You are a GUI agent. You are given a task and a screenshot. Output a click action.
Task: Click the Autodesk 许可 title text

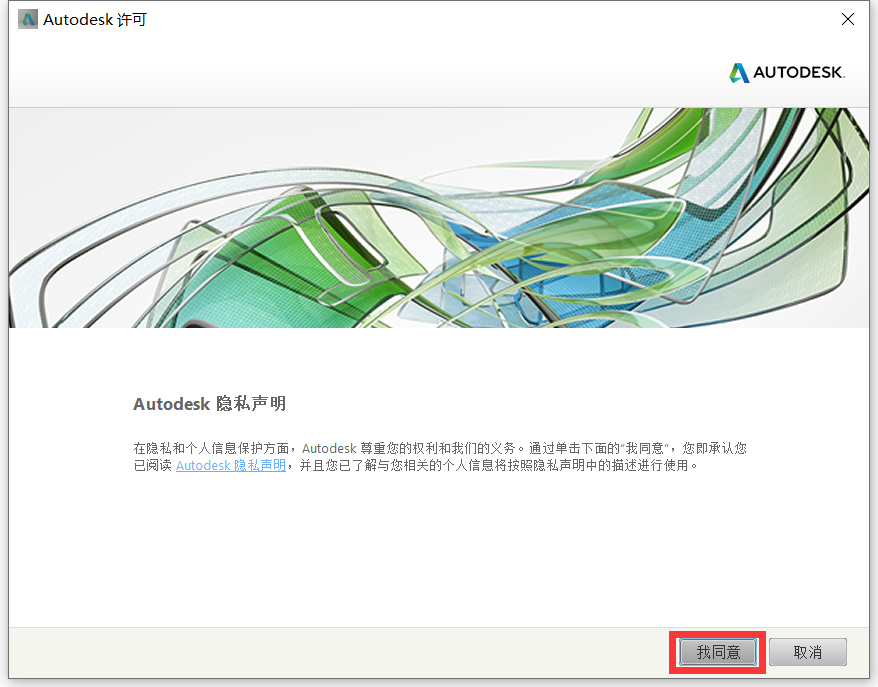tap(95, 20)
